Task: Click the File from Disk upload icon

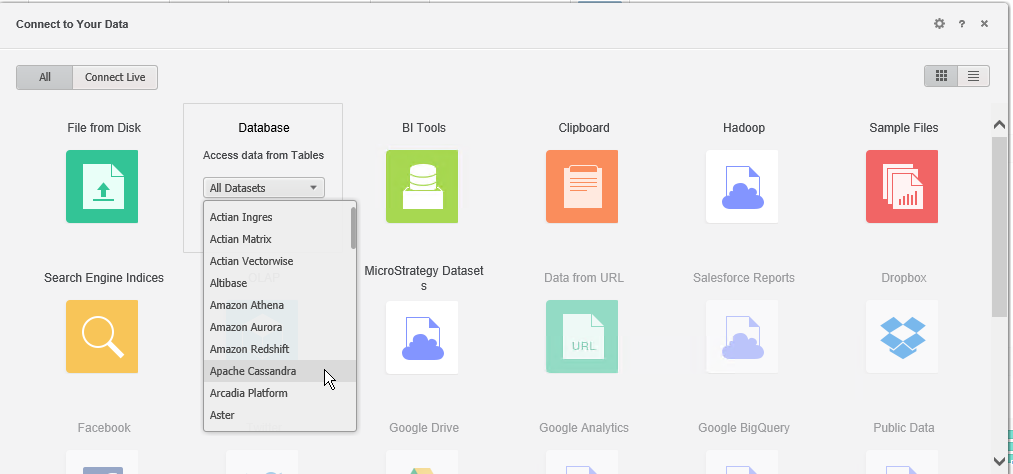Action: 102,186
